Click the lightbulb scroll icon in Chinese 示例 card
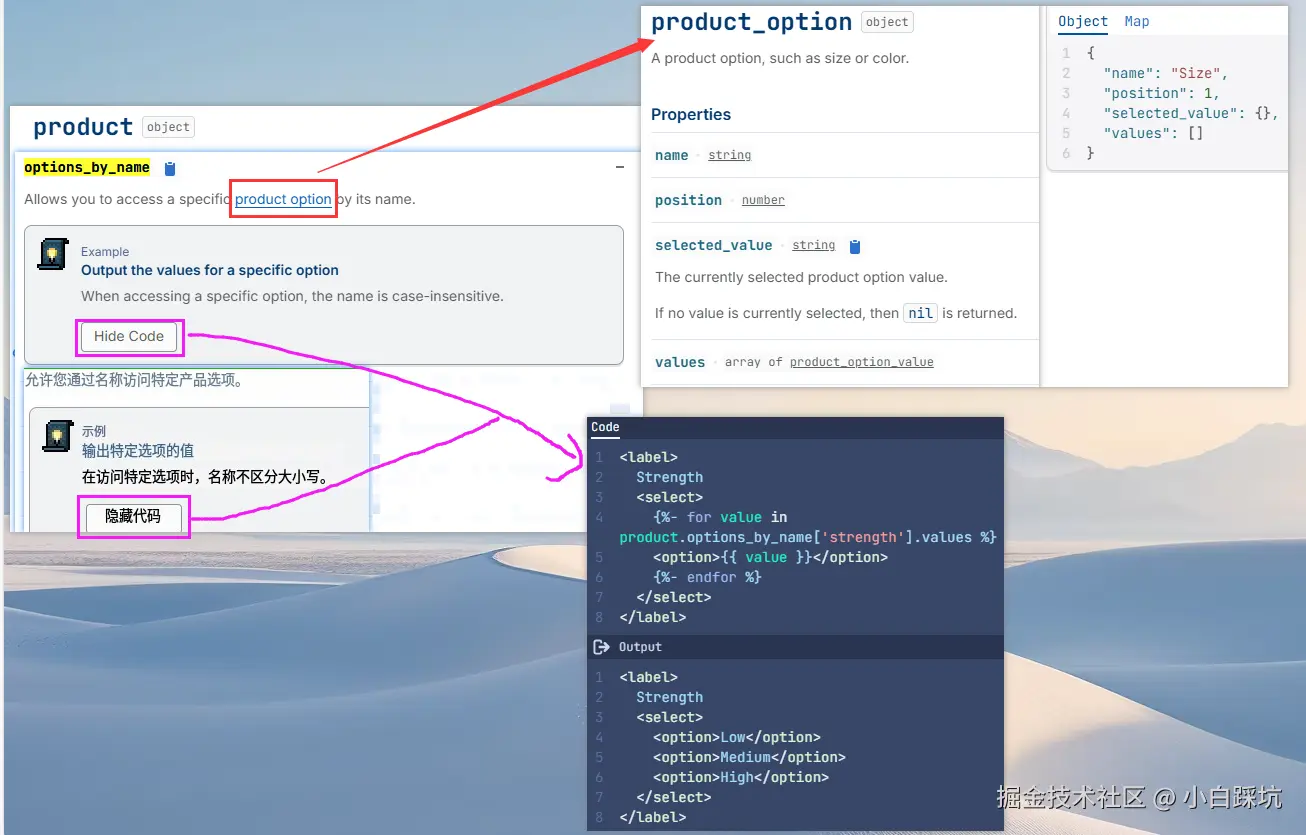Viewport: 1306px width, 835px height. click(x=58, y=436)
